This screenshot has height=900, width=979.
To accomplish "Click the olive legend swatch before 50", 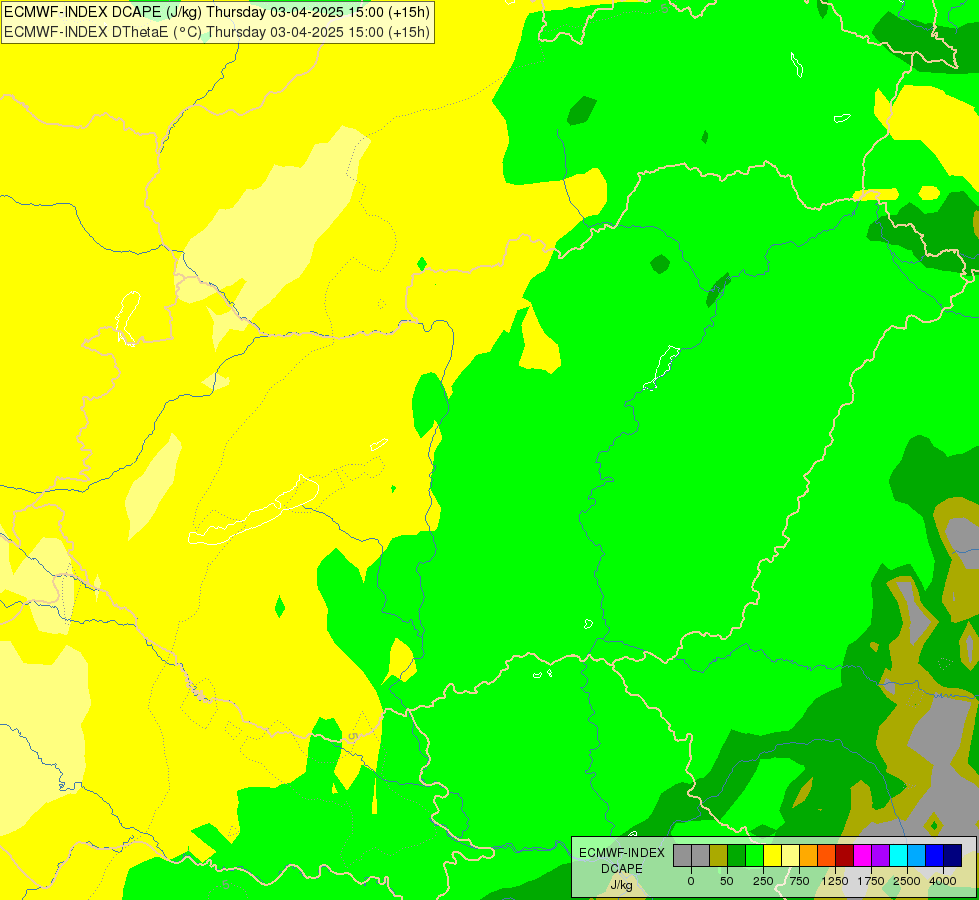I will pos(719,855).
